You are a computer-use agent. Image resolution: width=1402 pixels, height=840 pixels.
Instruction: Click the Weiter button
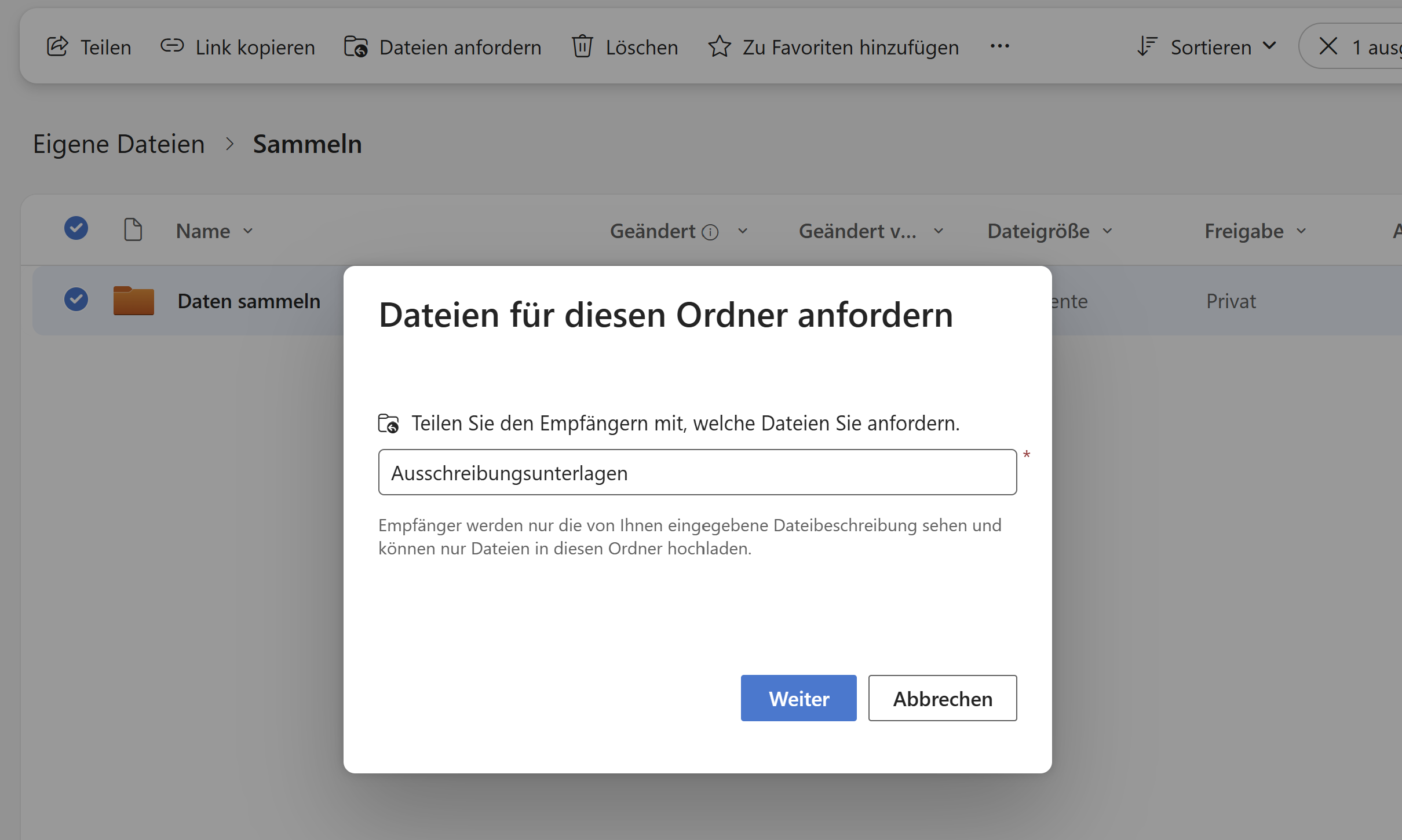798,698
